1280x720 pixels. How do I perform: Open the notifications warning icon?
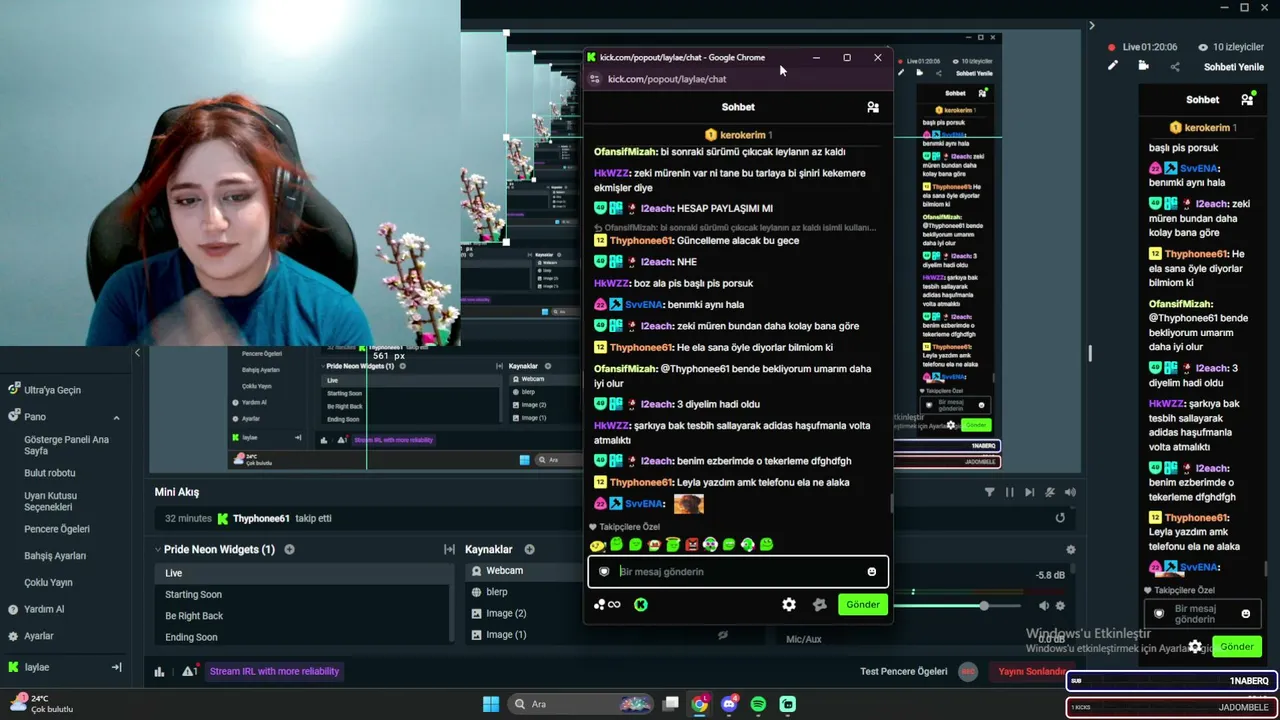189,672
